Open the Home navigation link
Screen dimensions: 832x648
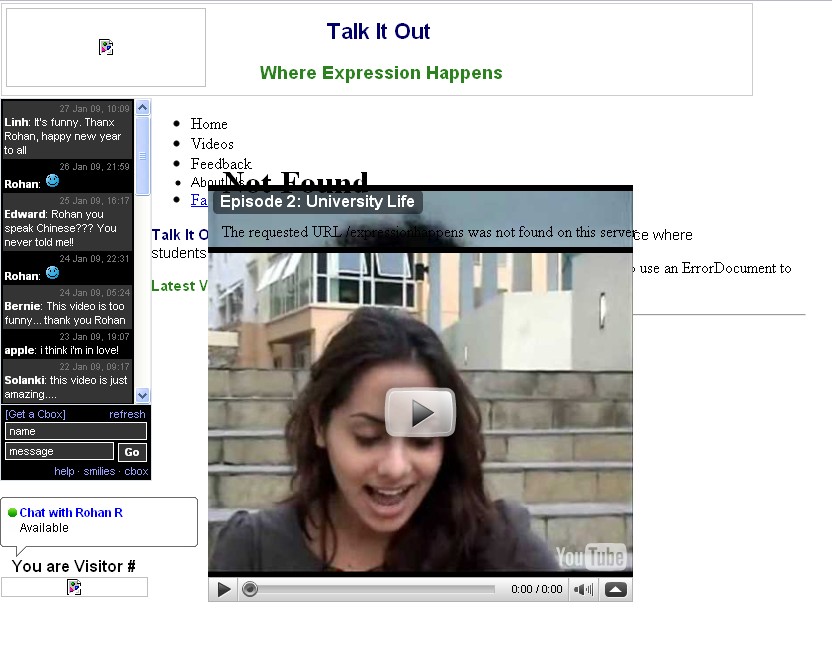[x=209, y=124]
